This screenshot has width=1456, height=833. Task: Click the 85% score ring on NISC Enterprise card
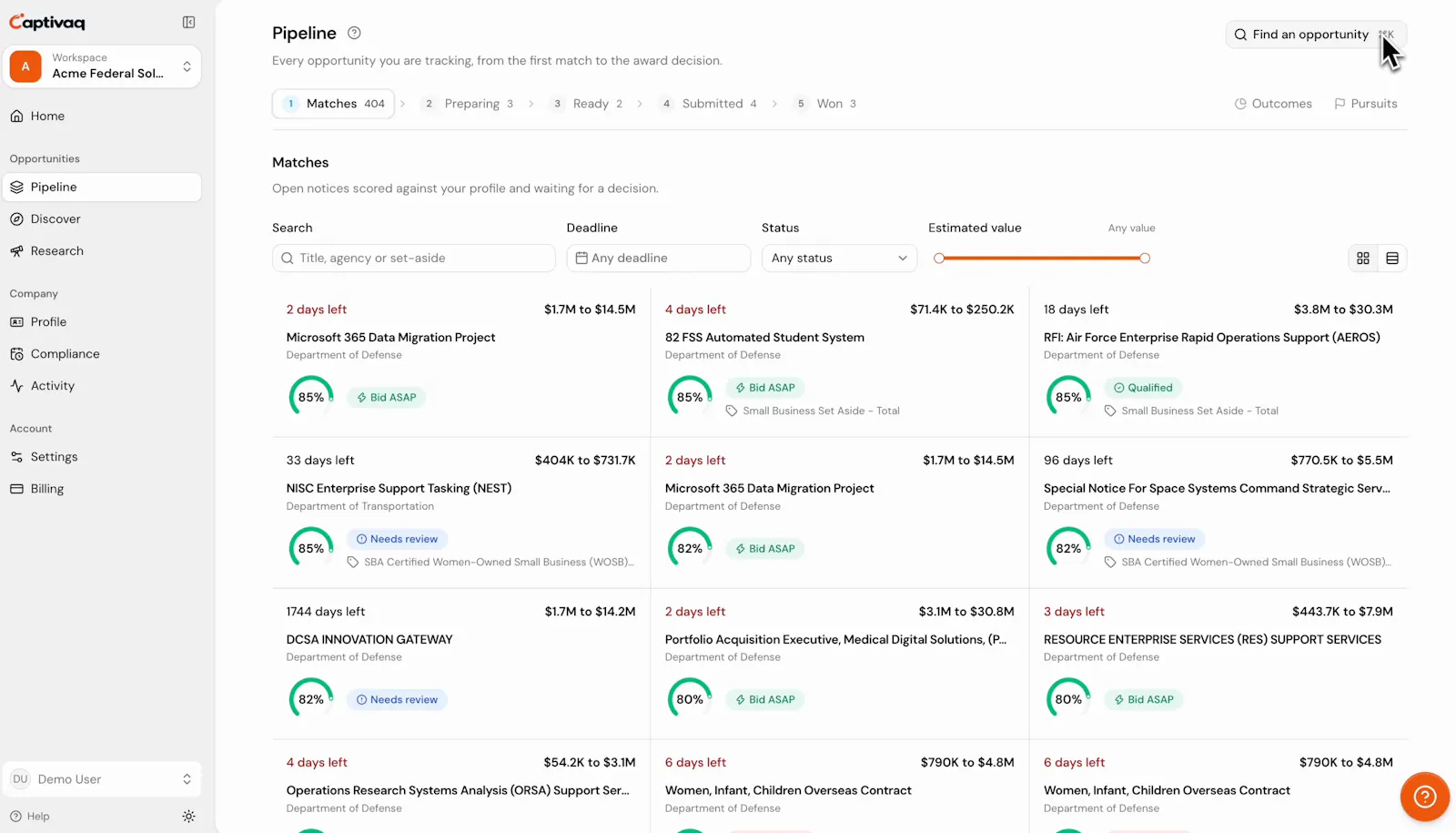tap(310, 549)
